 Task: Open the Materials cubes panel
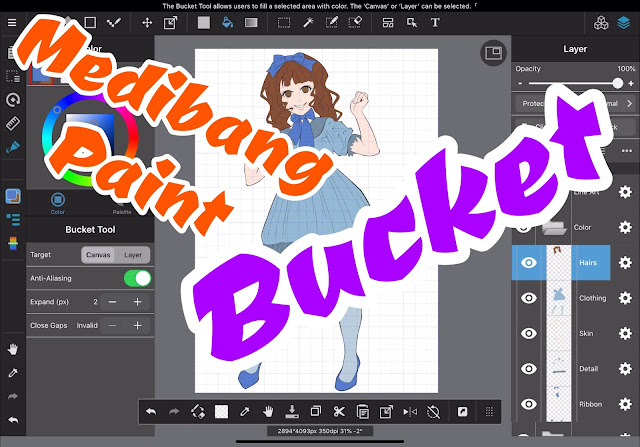click(x=601, y=23)
